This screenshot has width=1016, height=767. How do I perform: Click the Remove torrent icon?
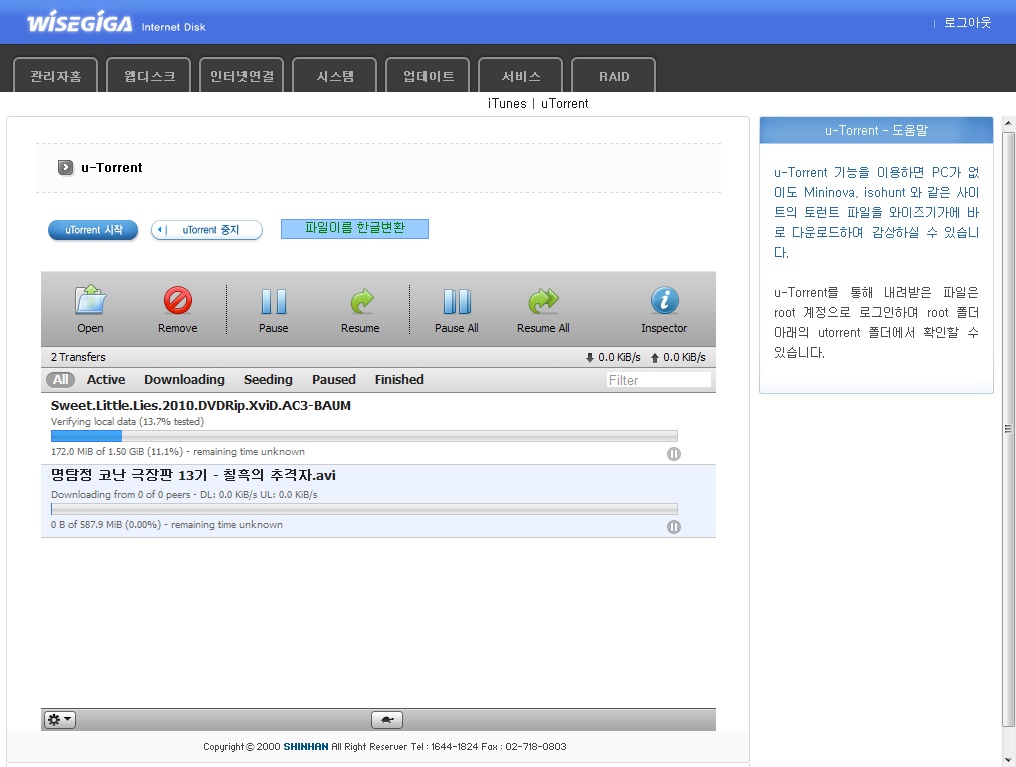(177, 302)
